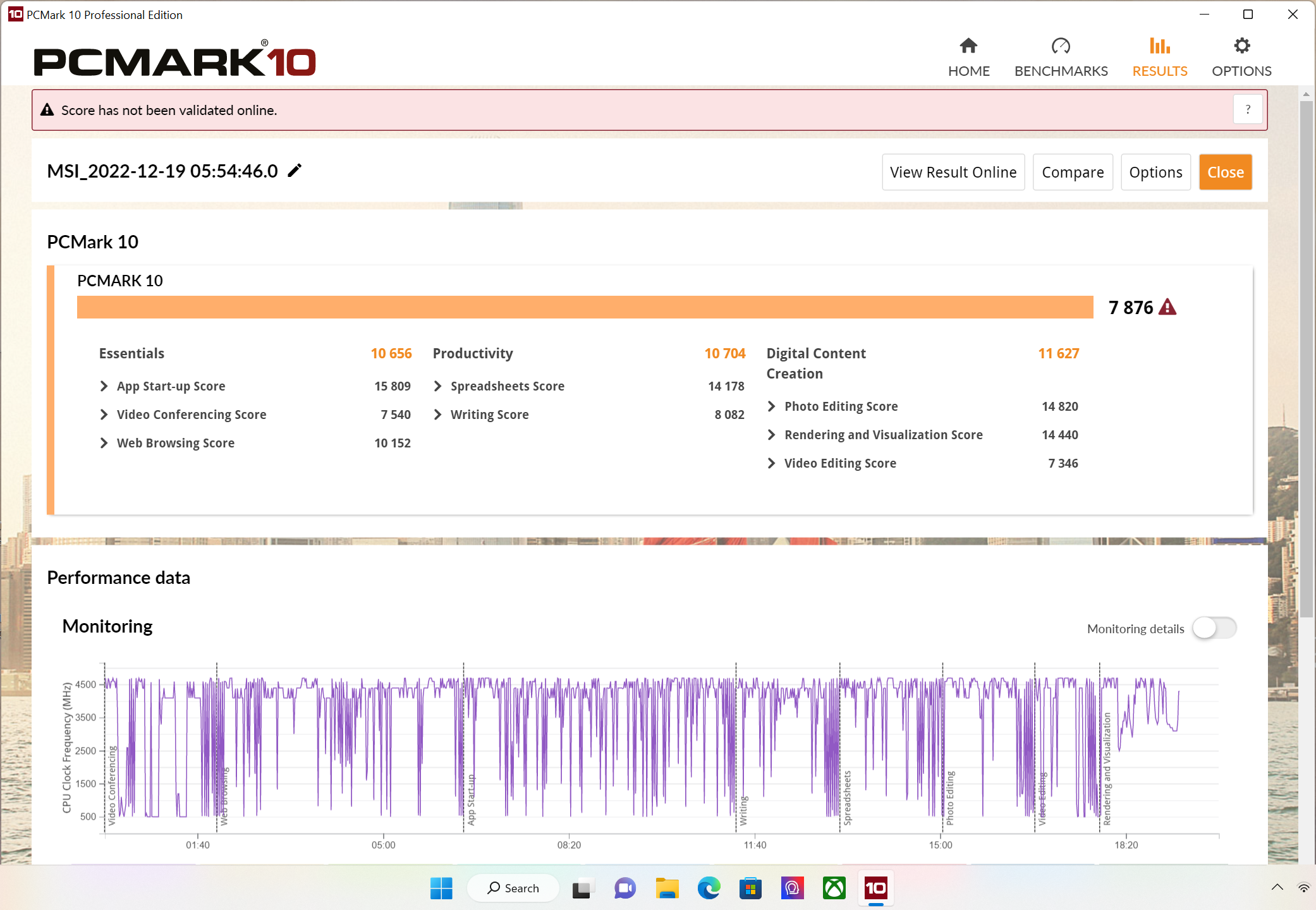The width and height of the screenshot is (1316, 910).
Task: Click the orange PCMark 10 score bar
Action: 585,307
